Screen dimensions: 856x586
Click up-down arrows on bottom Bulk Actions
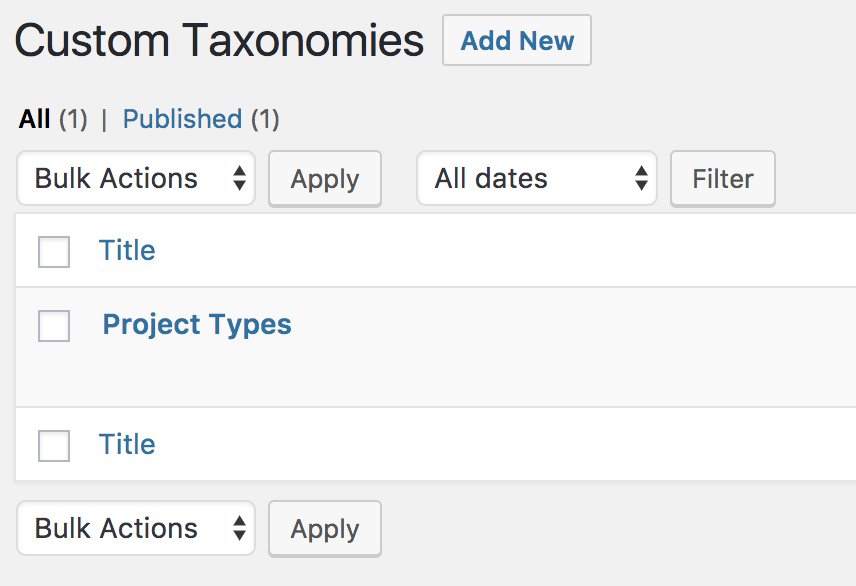(239, 528)
